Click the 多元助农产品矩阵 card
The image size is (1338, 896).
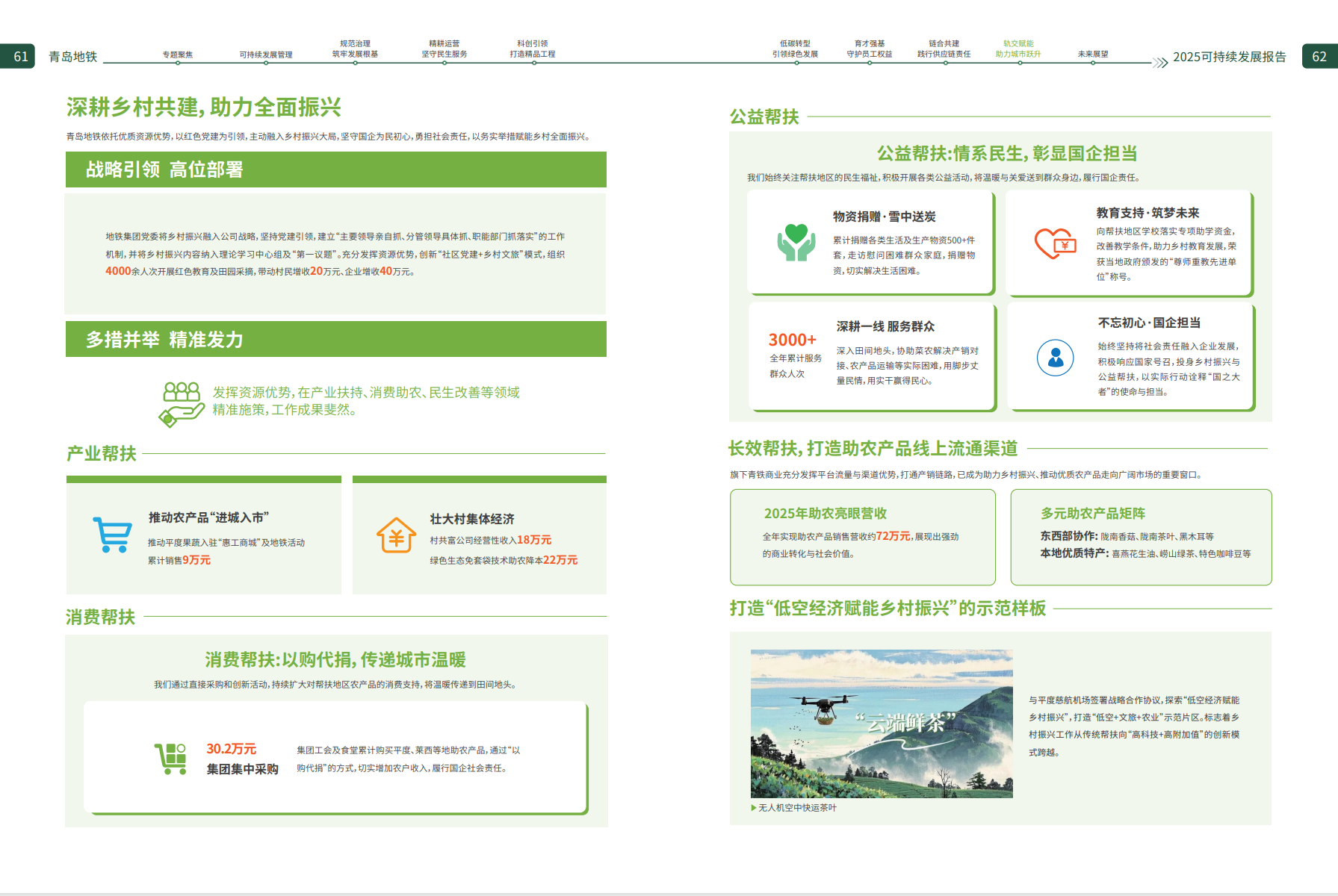click(x=1141, y=537)
